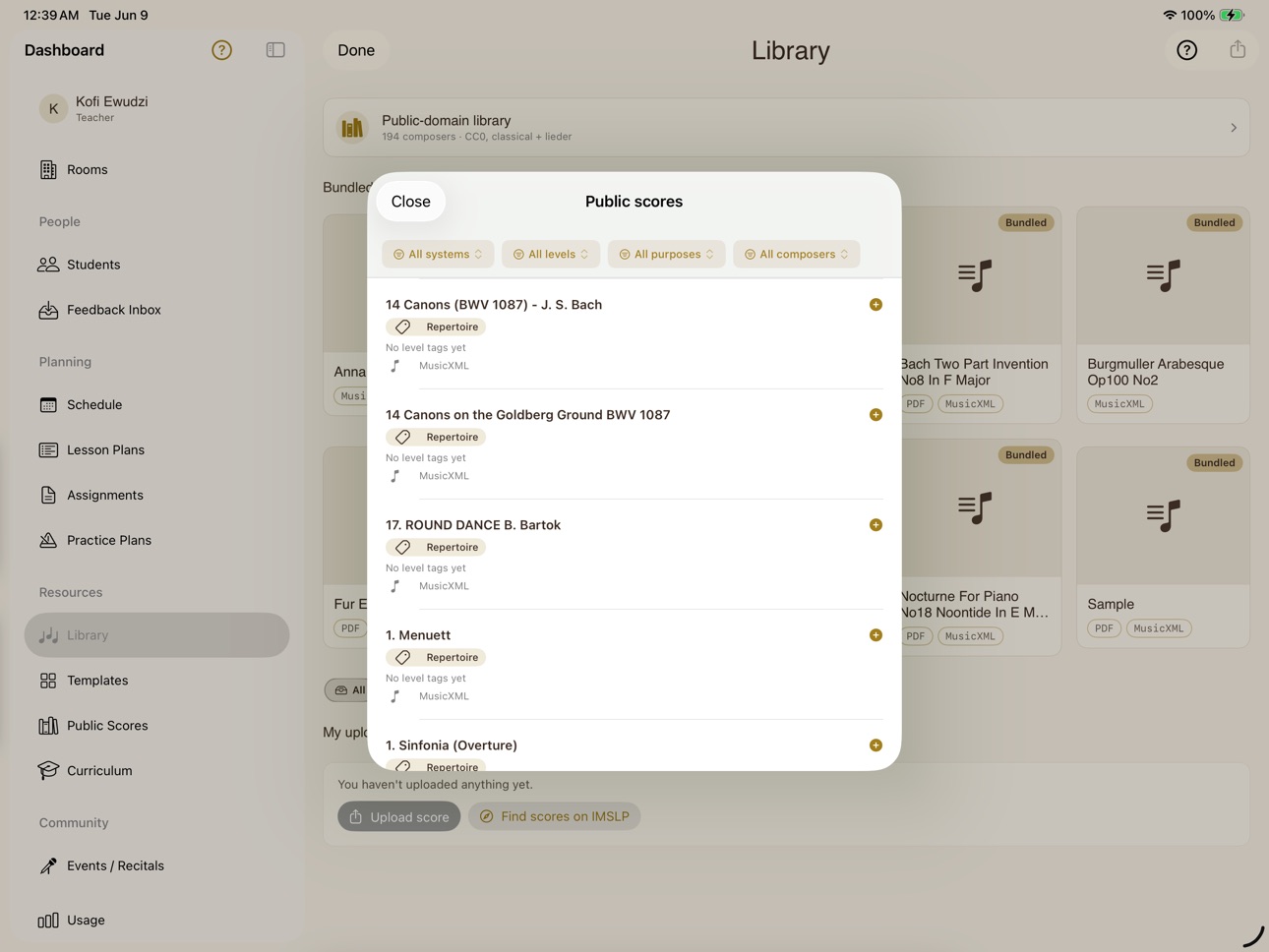Open the Public-domain library row
Viewport: 1269px width, 952px height.
[x=786, y=128]
